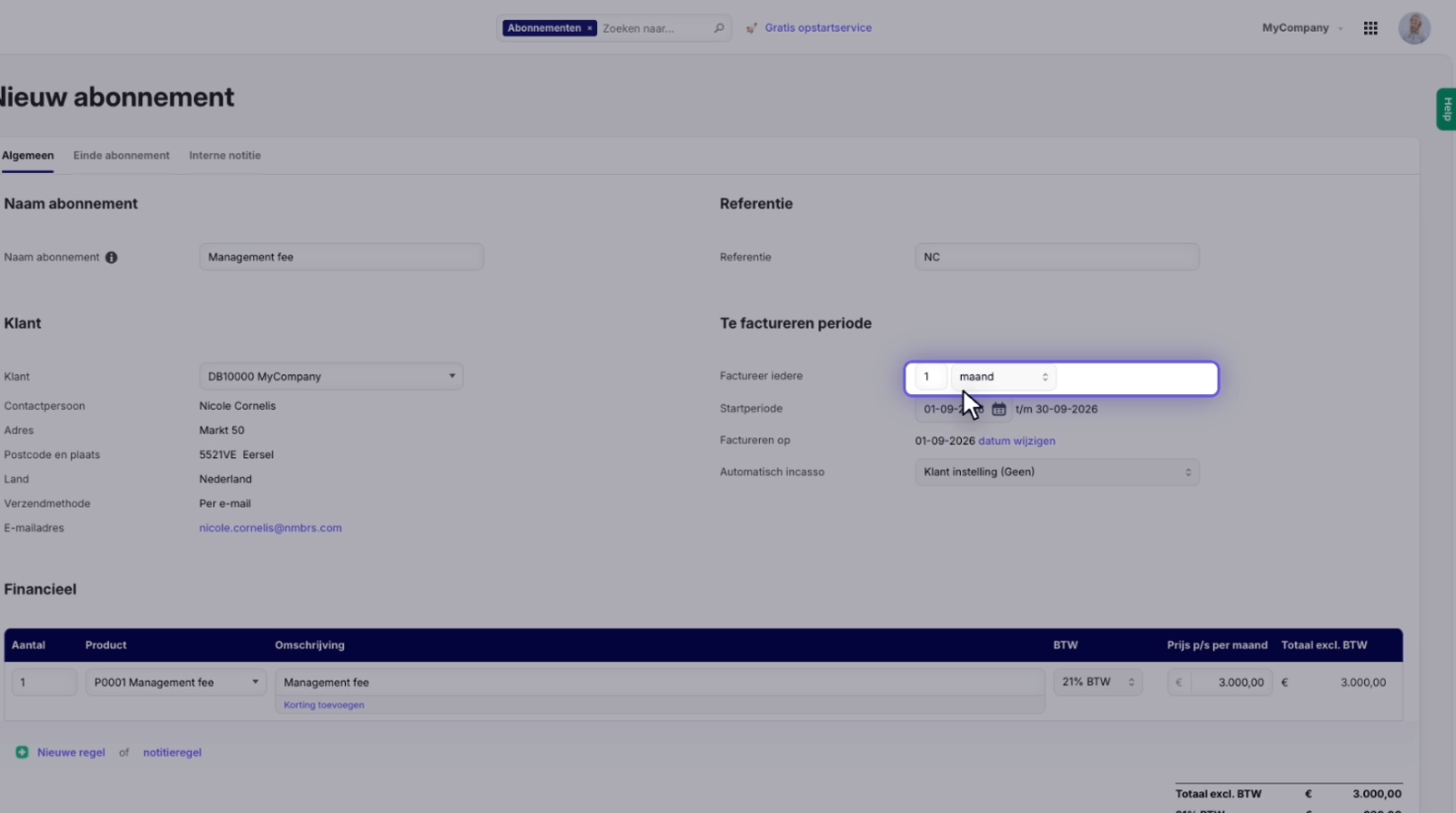The height and width of the screenshot is (813, 1456).
Task: Click the Markt 50 address text
Action: [x=222, y=431]
